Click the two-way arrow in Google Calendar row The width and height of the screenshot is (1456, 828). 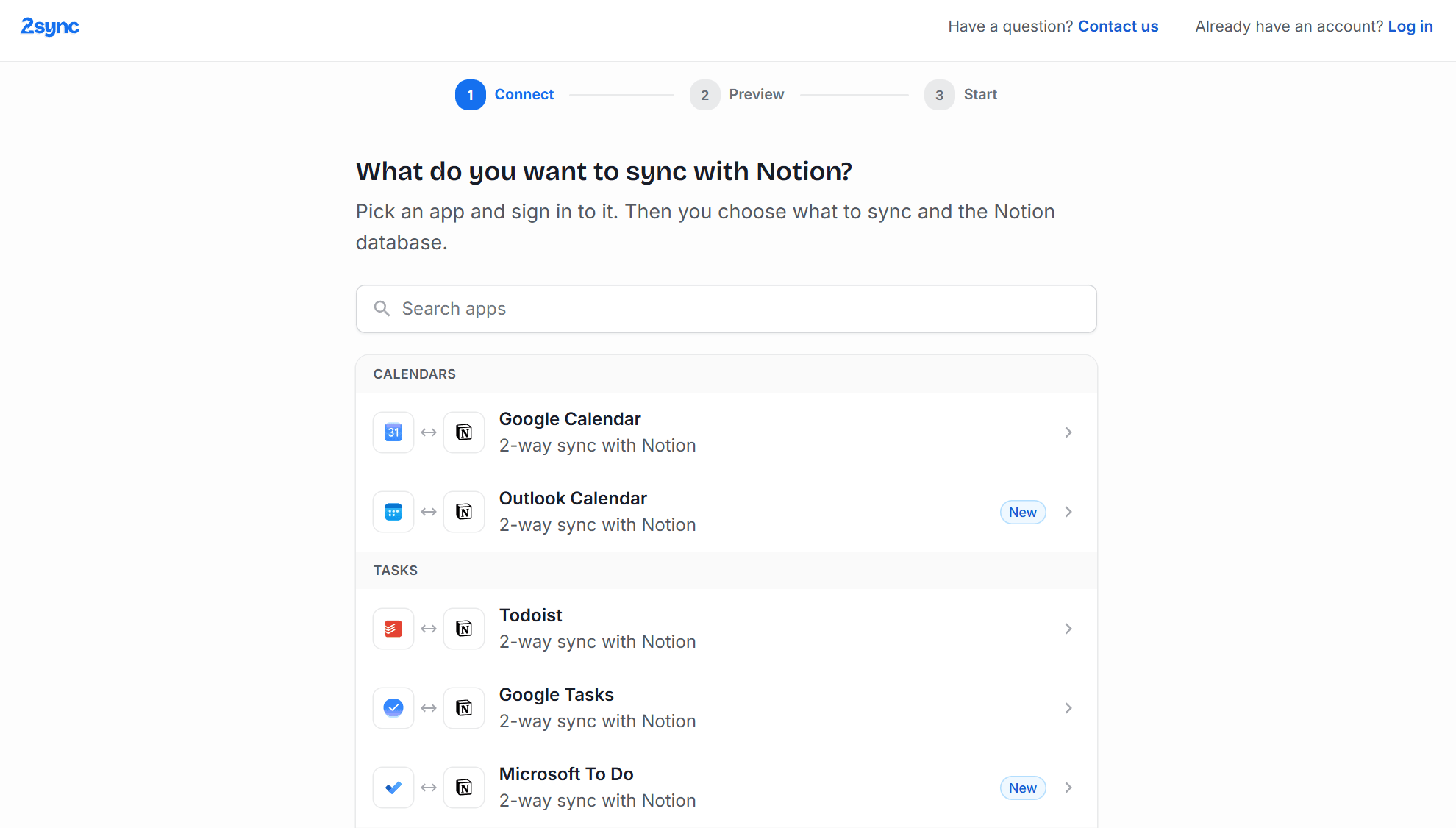429,432
